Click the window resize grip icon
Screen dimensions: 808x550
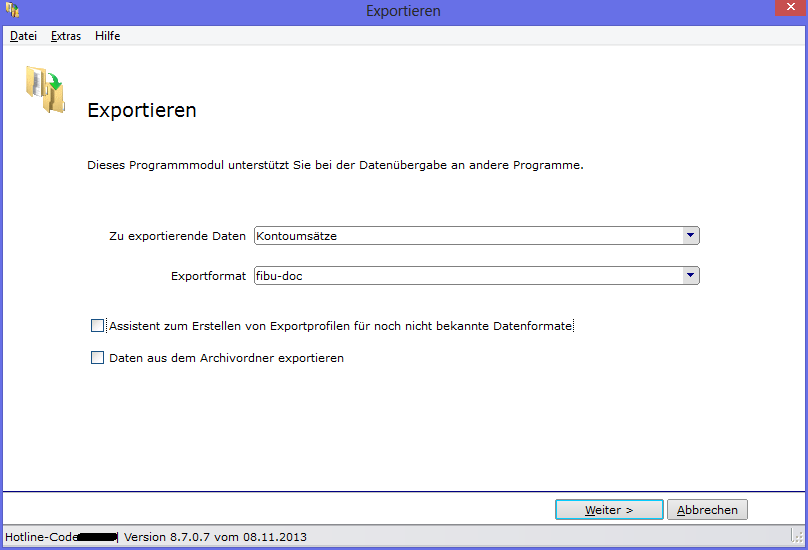click(797, 536)
